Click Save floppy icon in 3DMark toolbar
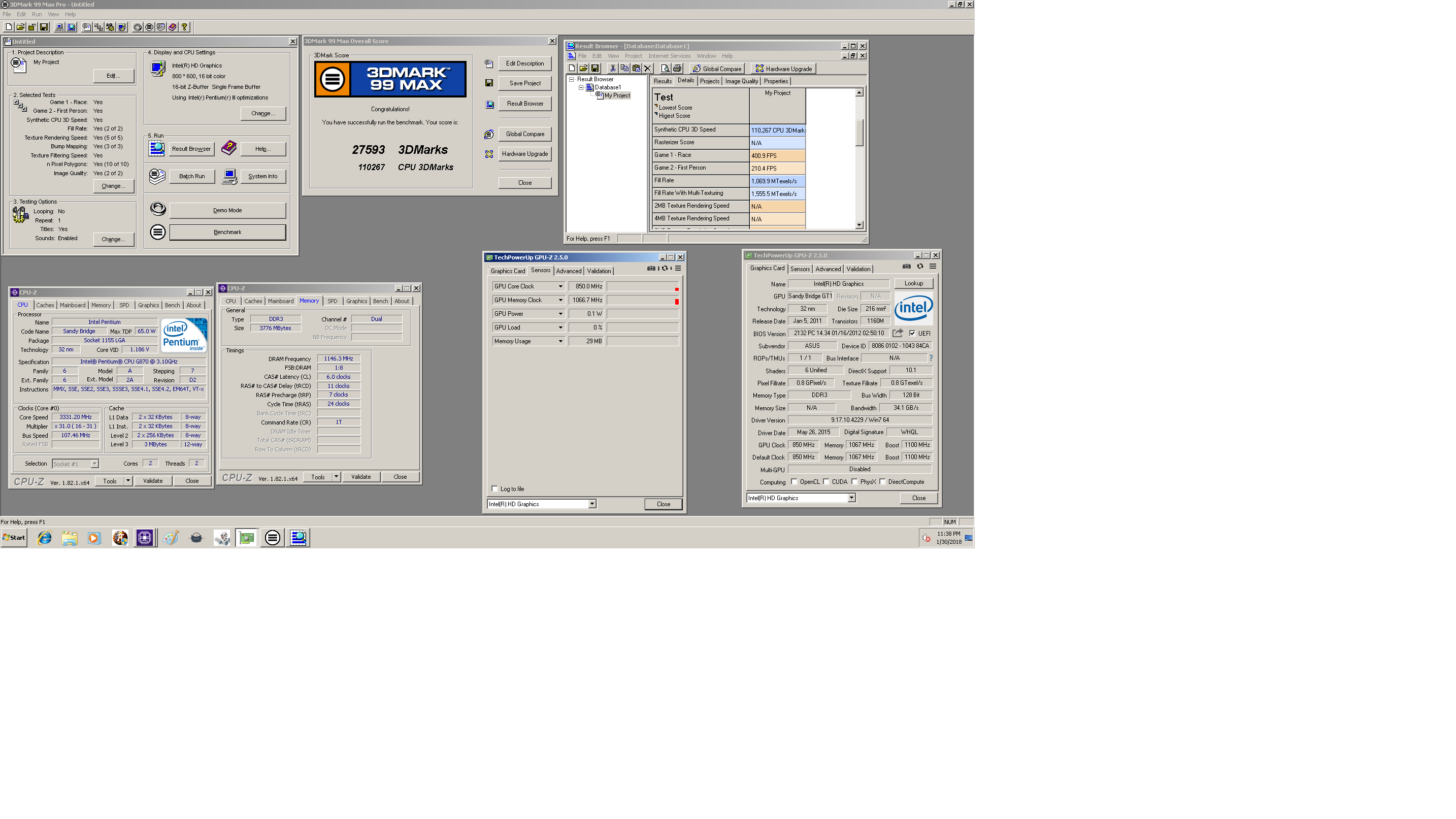The height and width of the screenshot is (819, 1456). pos(44,27)
